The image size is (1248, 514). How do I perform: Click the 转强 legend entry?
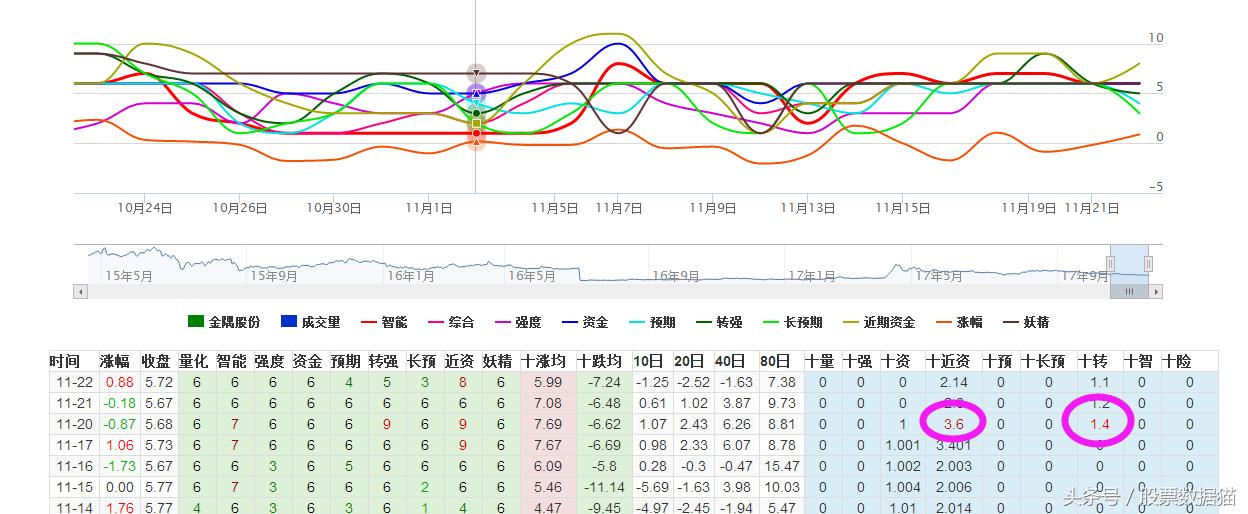click(718, 322)
